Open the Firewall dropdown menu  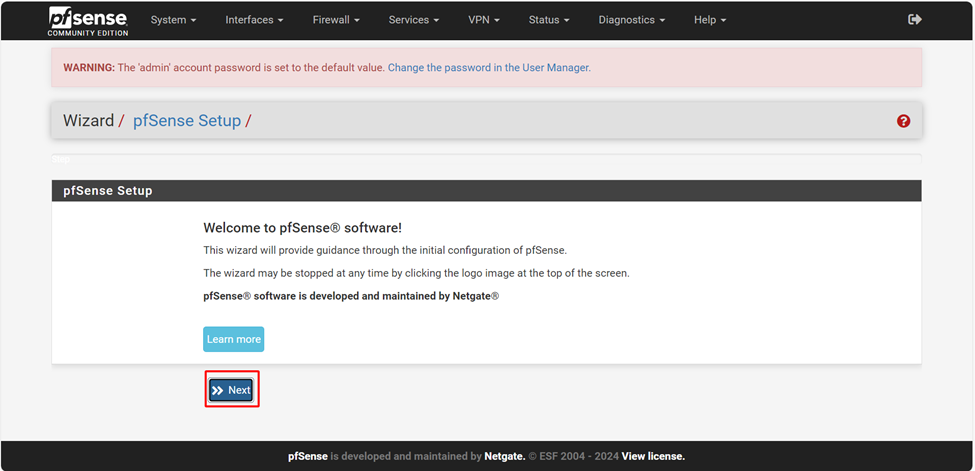coord(336,20)
